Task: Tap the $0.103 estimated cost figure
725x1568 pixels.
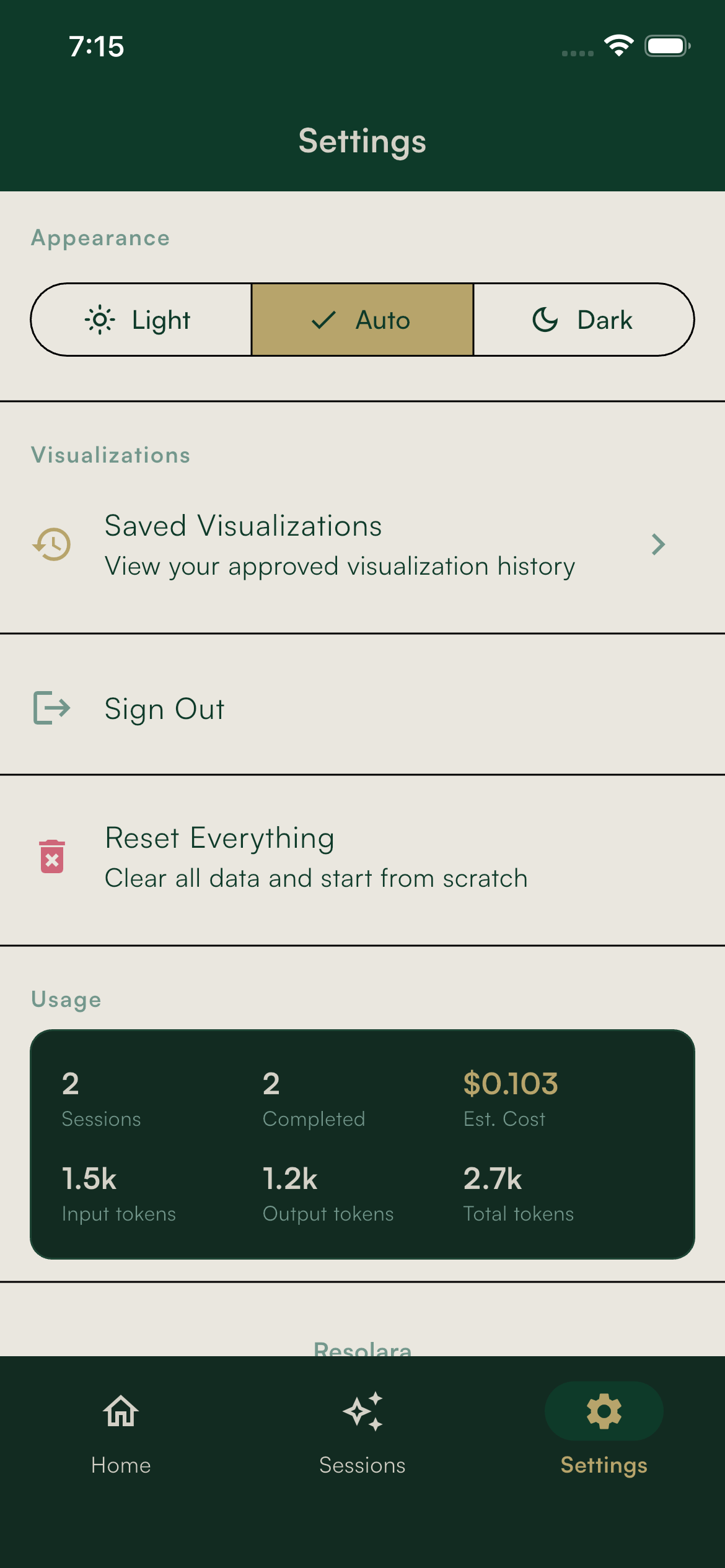Action: pyautogui.click(x=511, y=1084)
